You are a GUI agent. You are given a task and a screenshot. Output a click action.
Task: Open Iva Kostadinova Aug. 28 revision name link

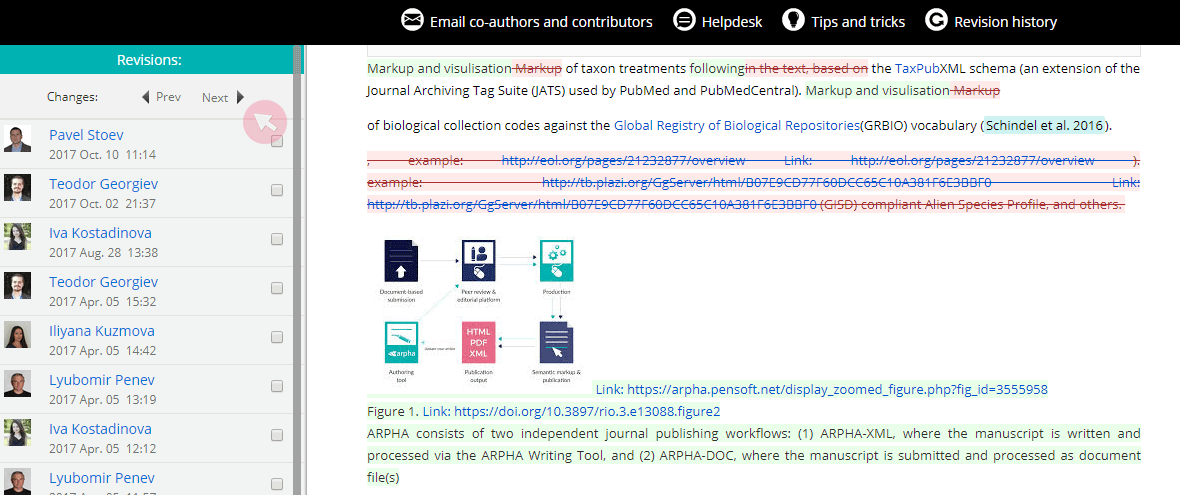[100, 233]
